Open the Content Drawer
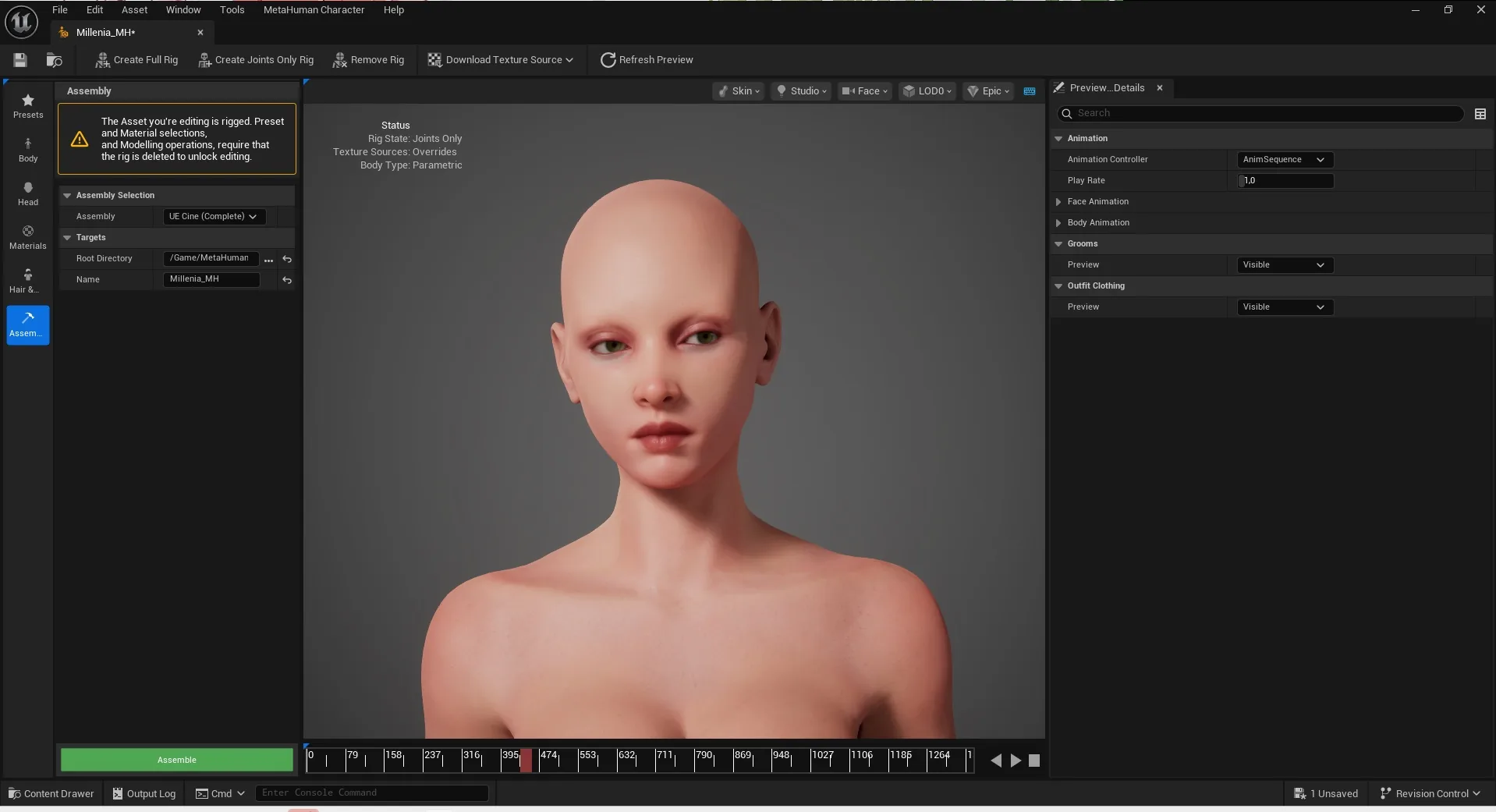Screen dimensions: 1496x812 coord(51,793)
